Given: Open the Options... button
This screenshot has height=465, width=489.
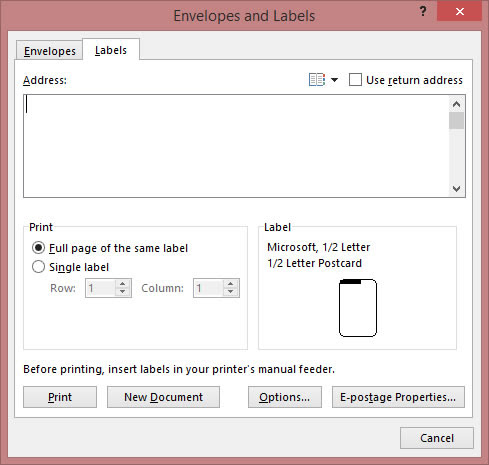Looking at the screenshot, I should click(285, 397).
